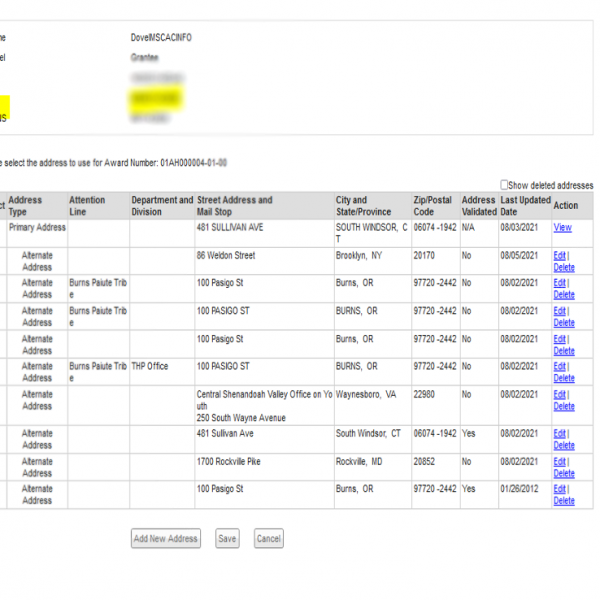This screenshot has height=600, width=600.
Task: Select the City and State/Province column header
Action: (x=360, y=205)
